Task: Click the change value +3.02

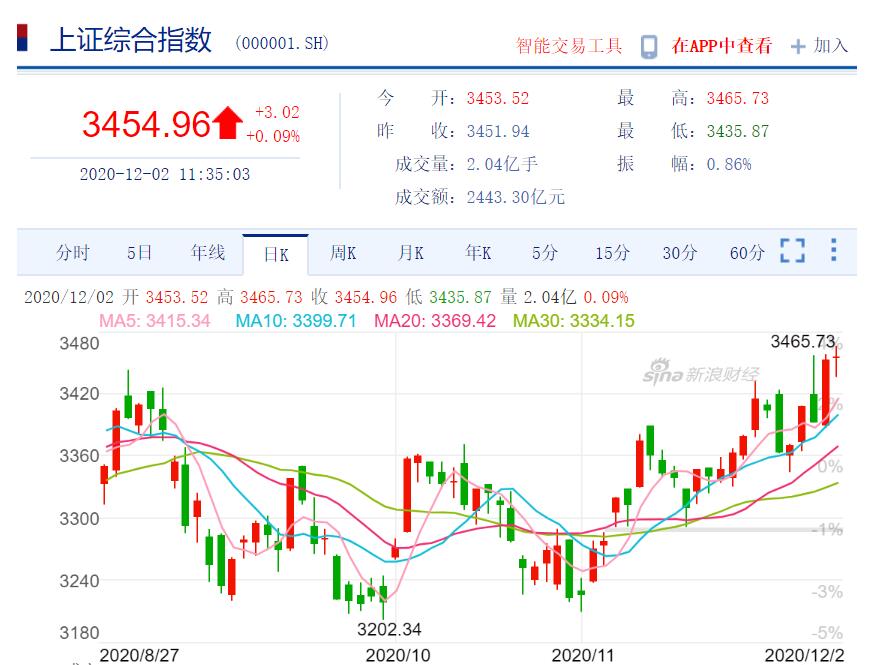Action: tap(277, 112)
